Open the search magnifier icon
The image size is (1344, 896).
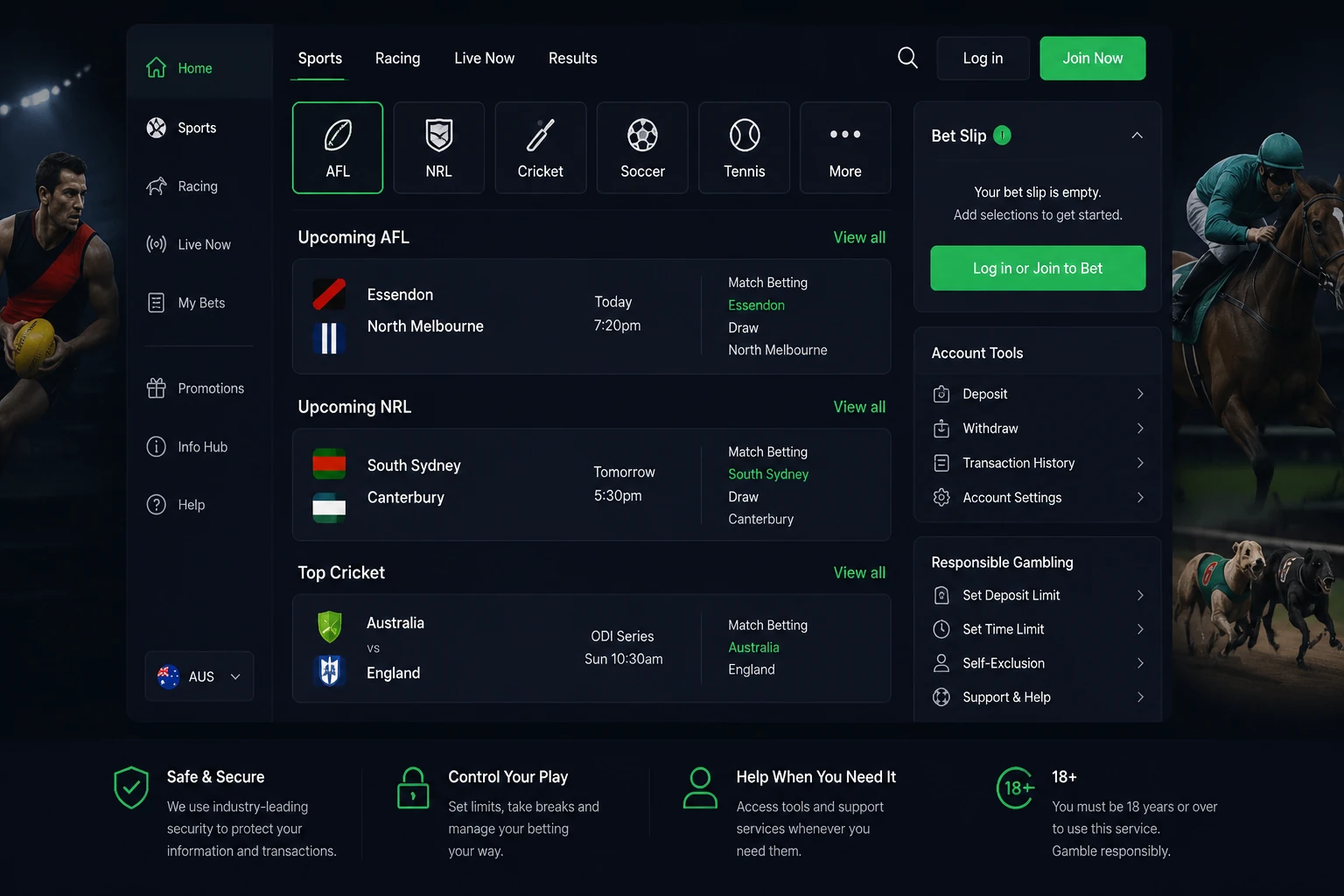pos(907,58)
